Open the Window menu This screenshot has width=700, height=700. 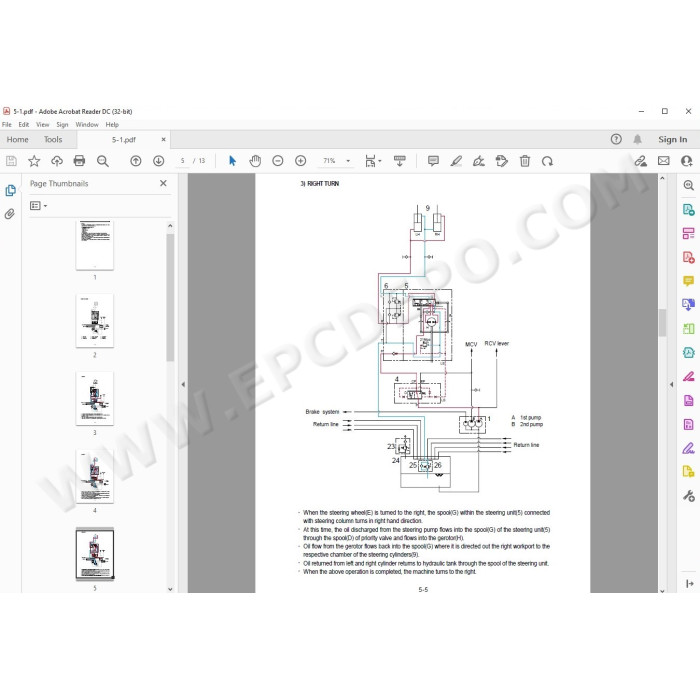pos(87,125)
